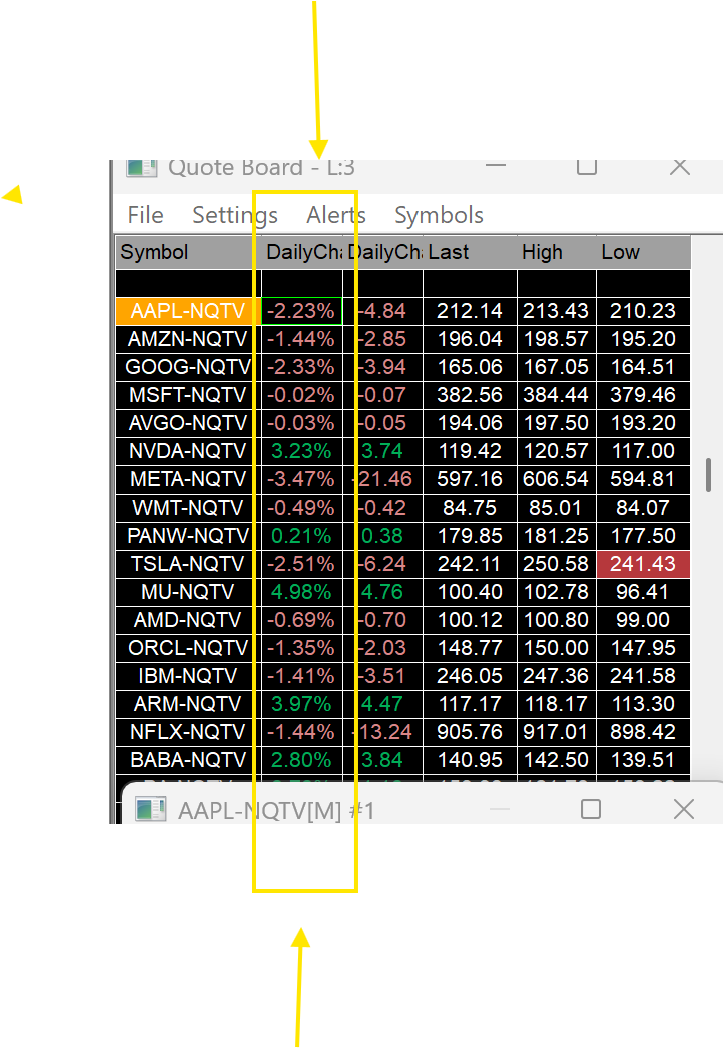The width and height of the screenshot is (723, 1048).
Task: Click the 241.43 TSLA low cell
Action: pos(643,564)
